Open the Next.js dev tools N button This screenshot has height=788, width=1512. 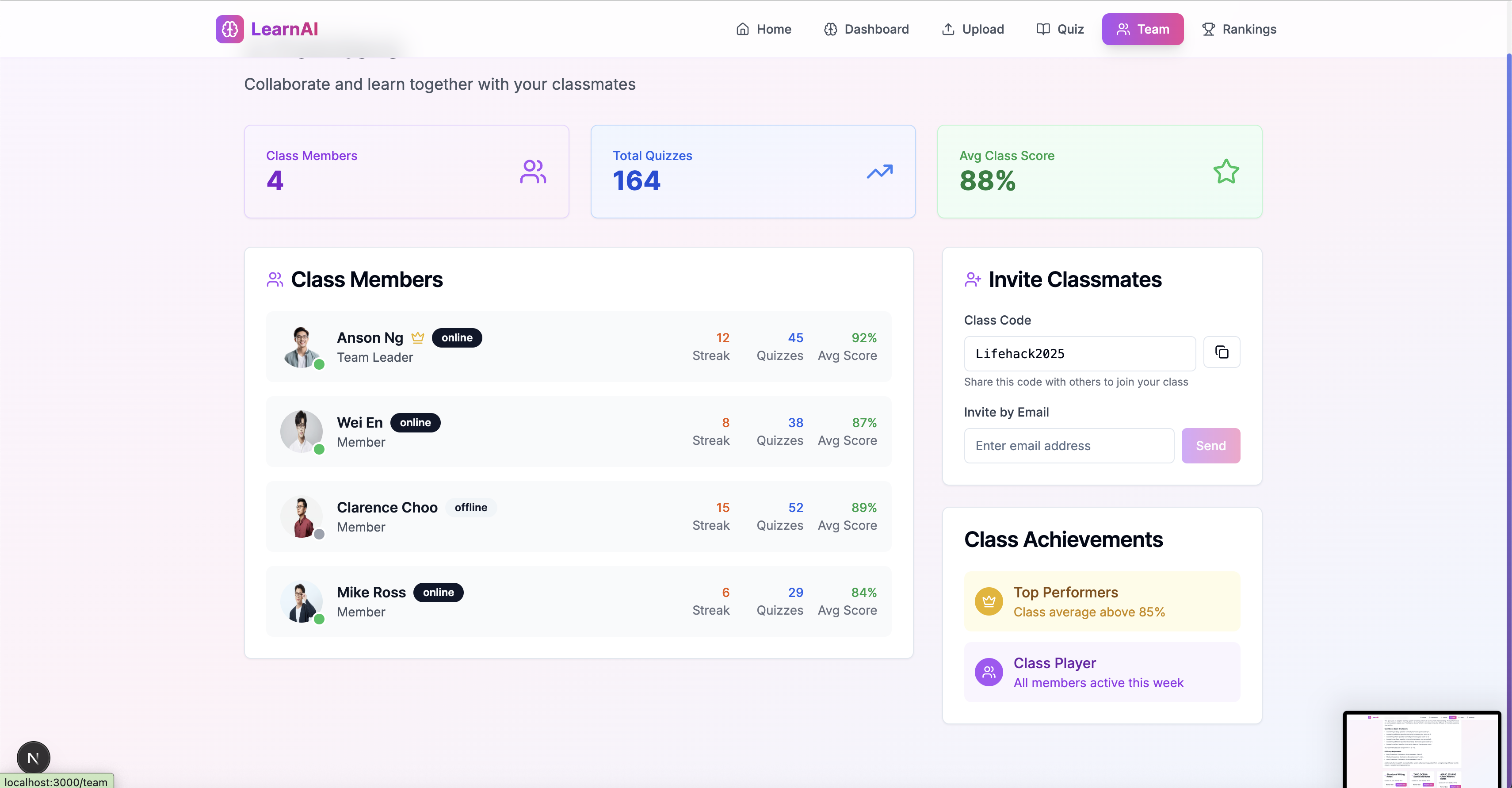click(34, 757)
